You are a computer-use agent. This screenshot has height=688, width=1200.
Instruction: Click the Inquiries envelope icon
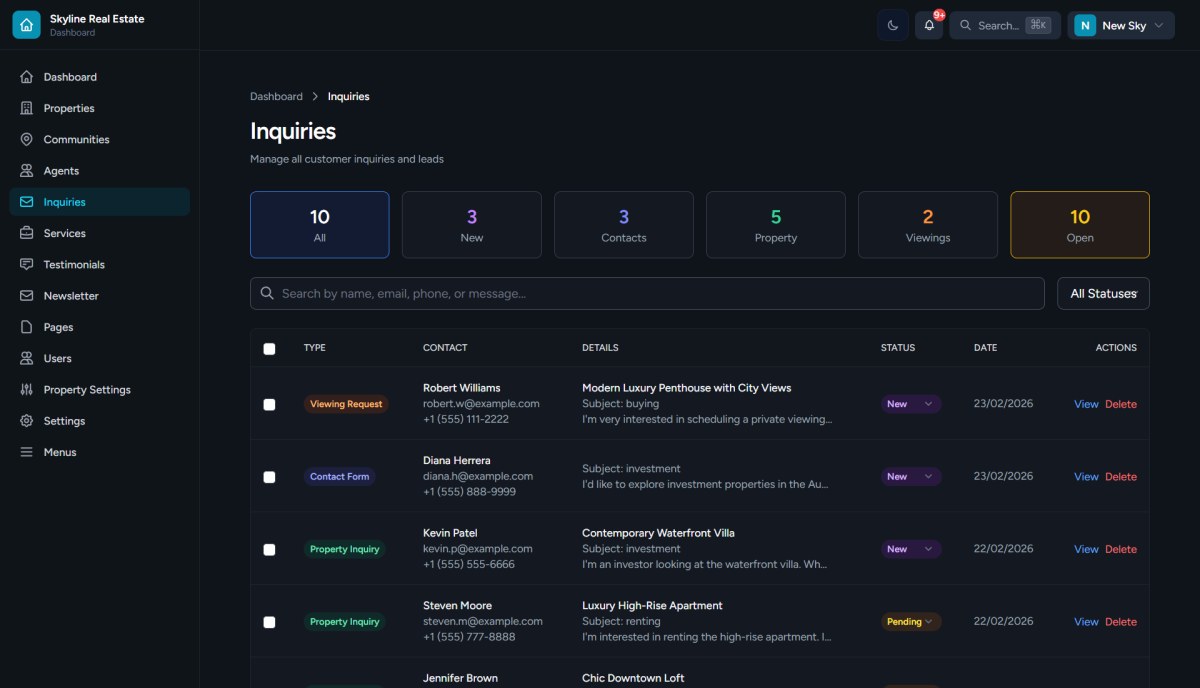point(26,202)
